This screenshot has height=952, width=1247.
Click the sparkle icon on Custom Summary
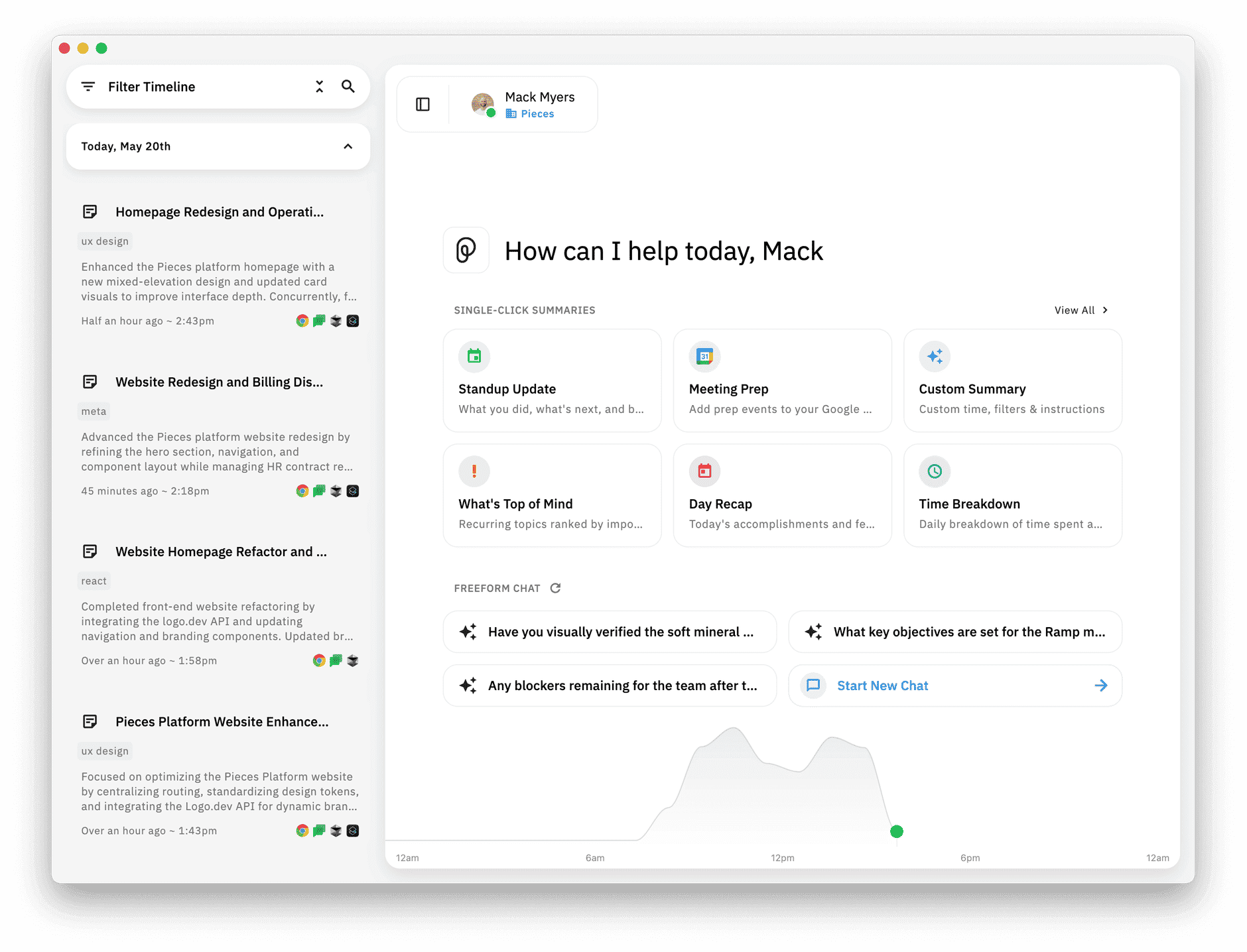pyautogui.click(x=935, y=357)
